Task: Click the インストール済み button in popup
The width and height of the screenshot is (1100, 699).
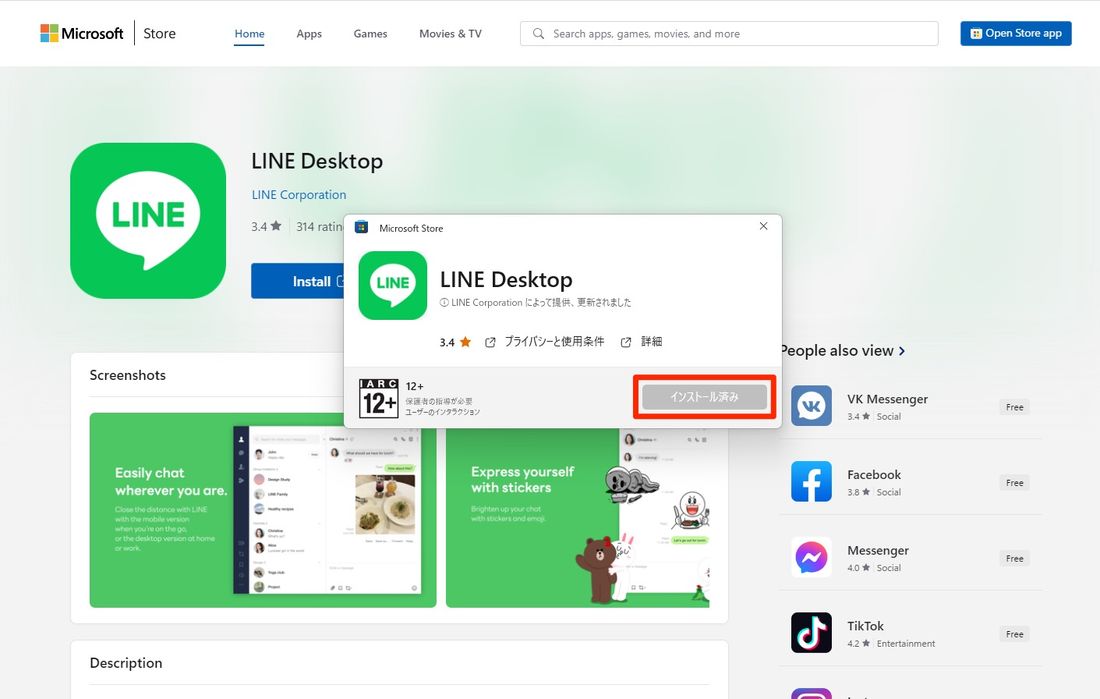Action: coord(704,397)
